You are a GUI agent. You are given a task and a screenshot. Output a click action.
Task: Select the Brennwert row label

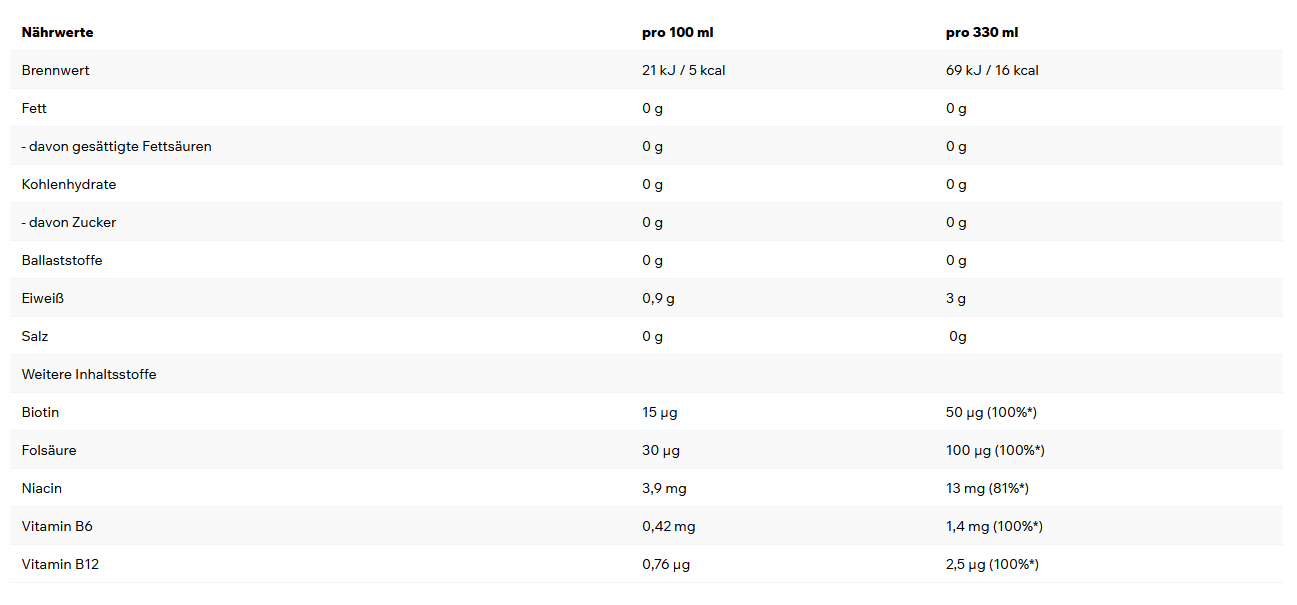point(55,71)
